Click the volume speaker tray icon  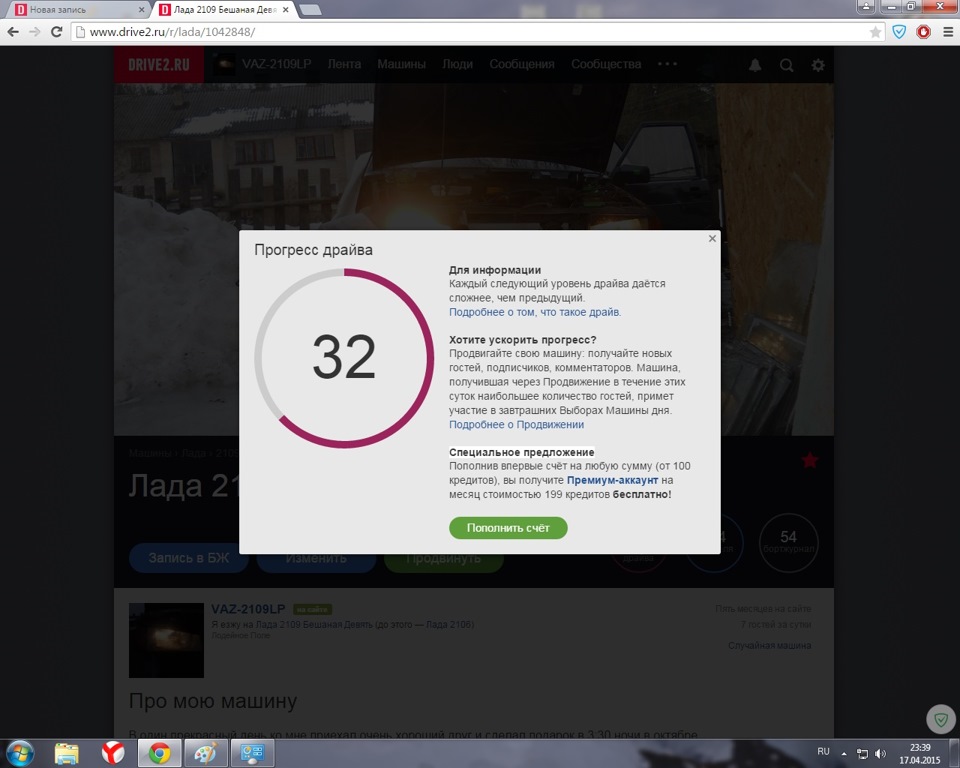coord(880,754)
